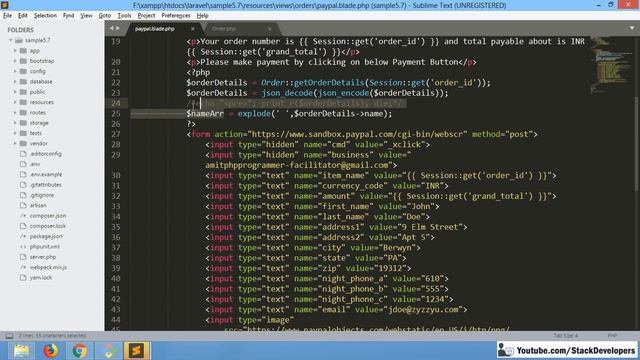The height and width of the screenshot is (360, 640).
Task: Expand the app folder
Action: [x=16, y=51]
